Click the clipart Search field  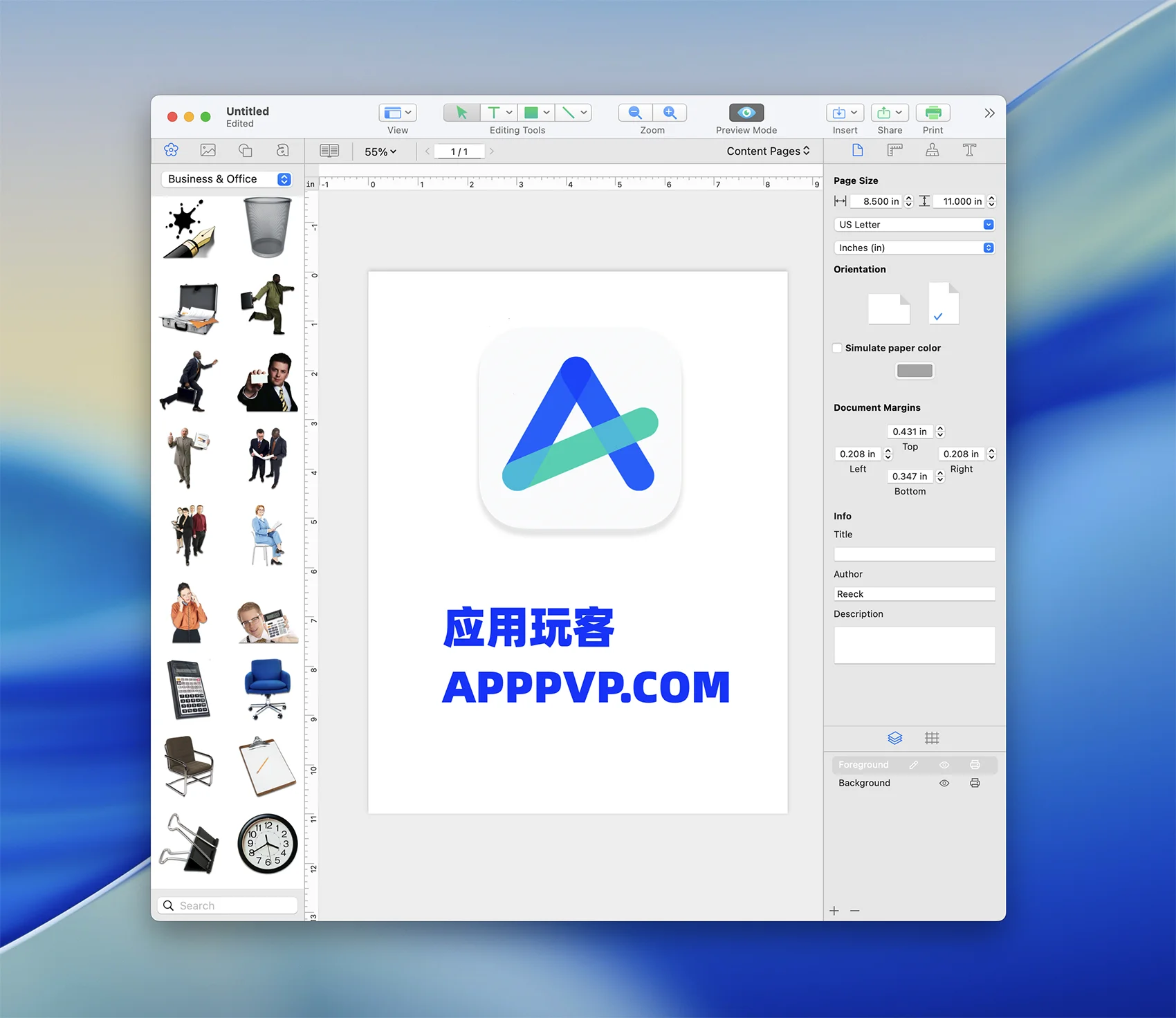pyautogui.click(x=228, y=905)
